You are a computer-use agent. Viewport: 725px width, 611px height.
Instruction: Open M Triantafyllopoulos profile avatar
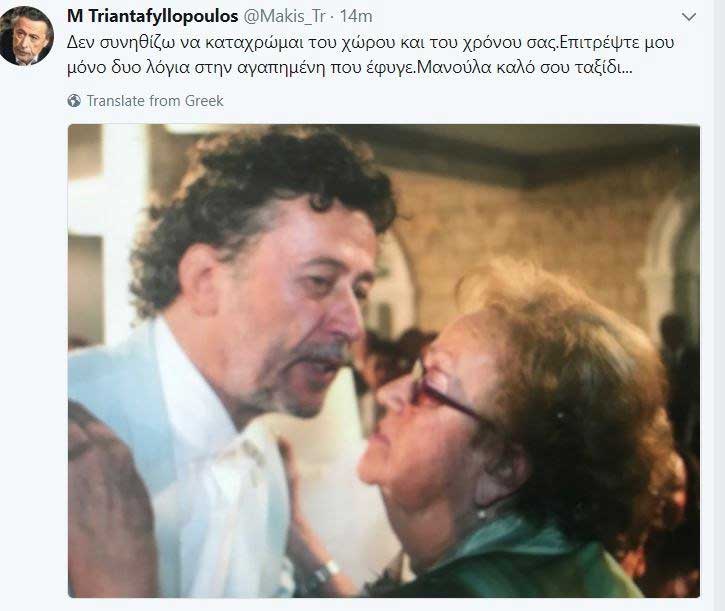tap(26, 36)
